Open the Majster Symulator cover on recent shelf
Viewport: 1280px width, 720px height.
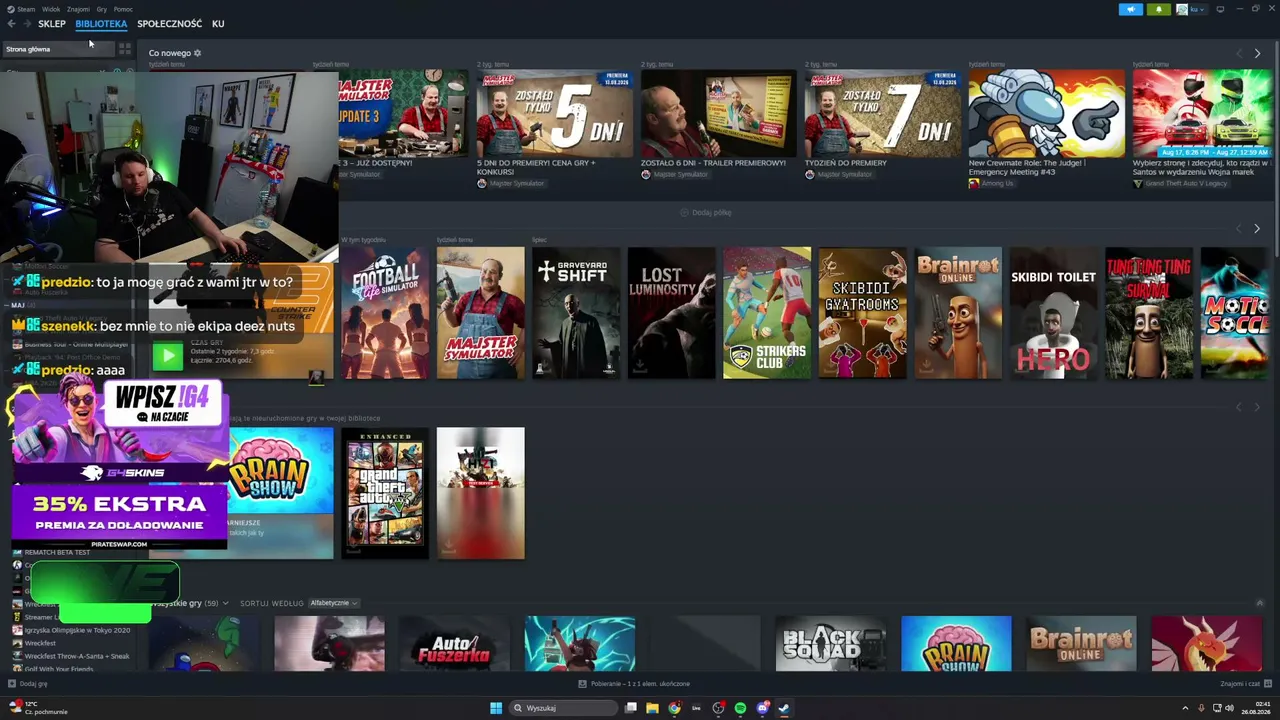pyautogui.click(x=480, y=313)
